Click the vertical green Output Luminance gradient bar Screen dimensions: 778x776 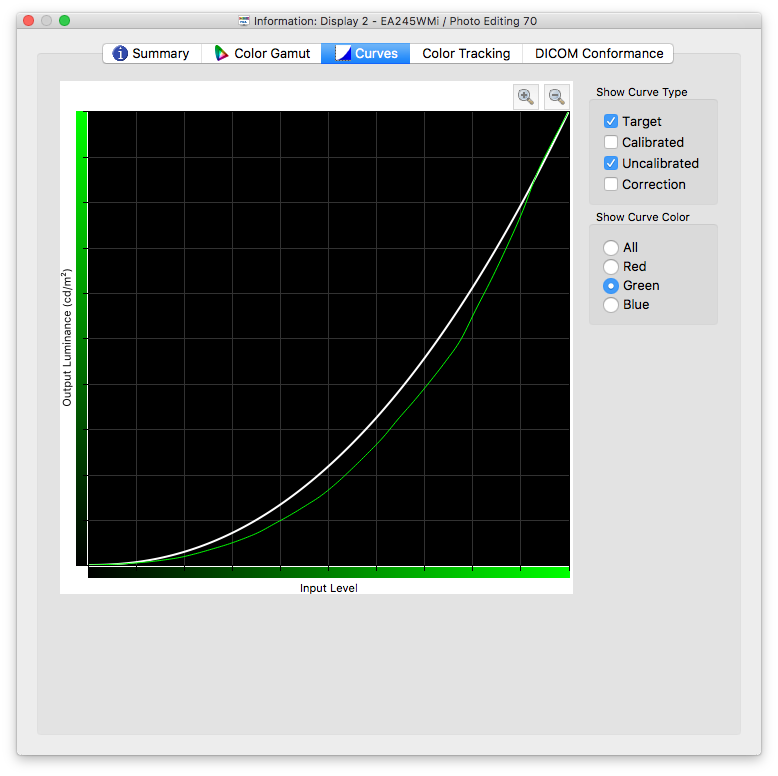82,338
